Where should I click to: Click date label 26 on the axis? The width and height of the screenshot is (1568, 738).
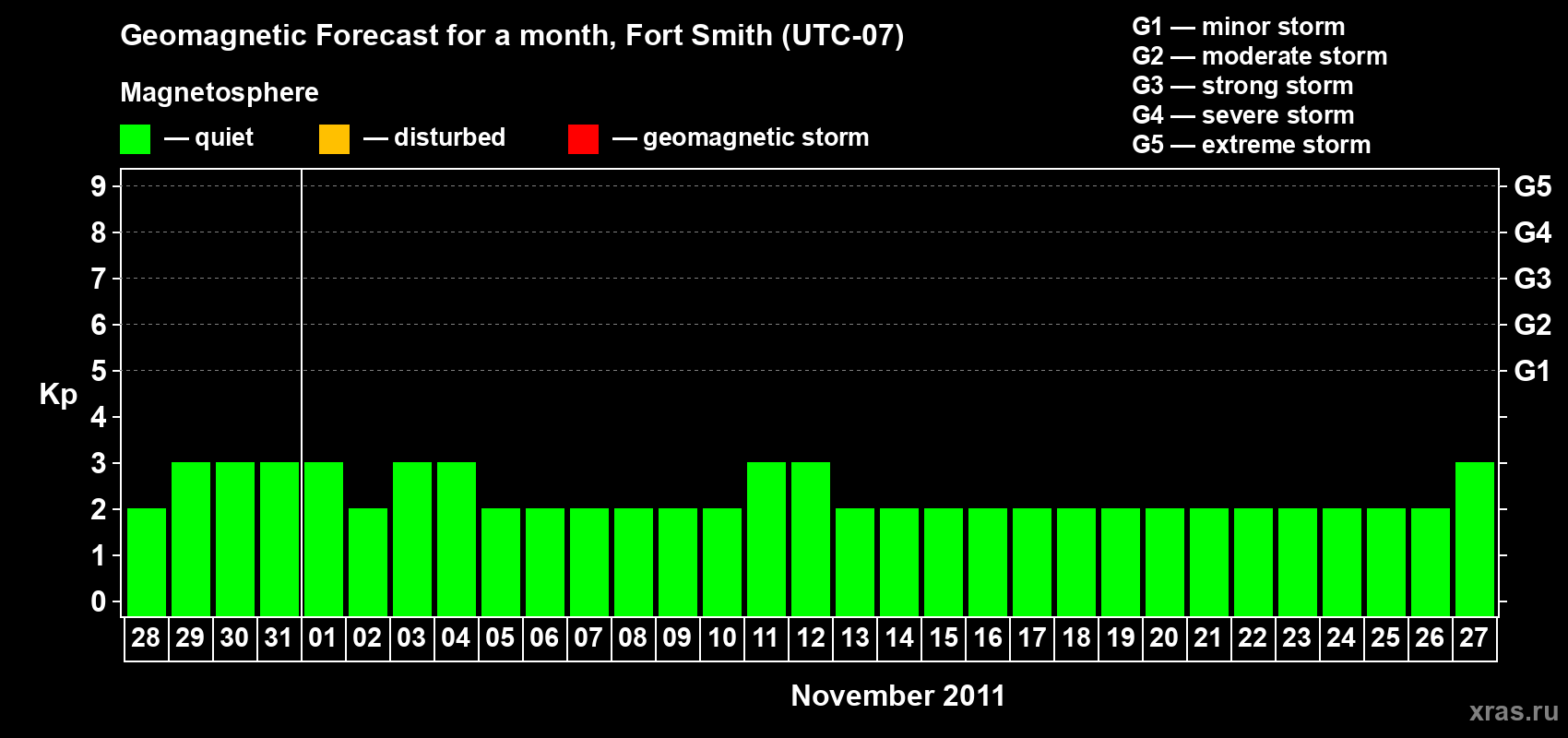pos(1430,638)
